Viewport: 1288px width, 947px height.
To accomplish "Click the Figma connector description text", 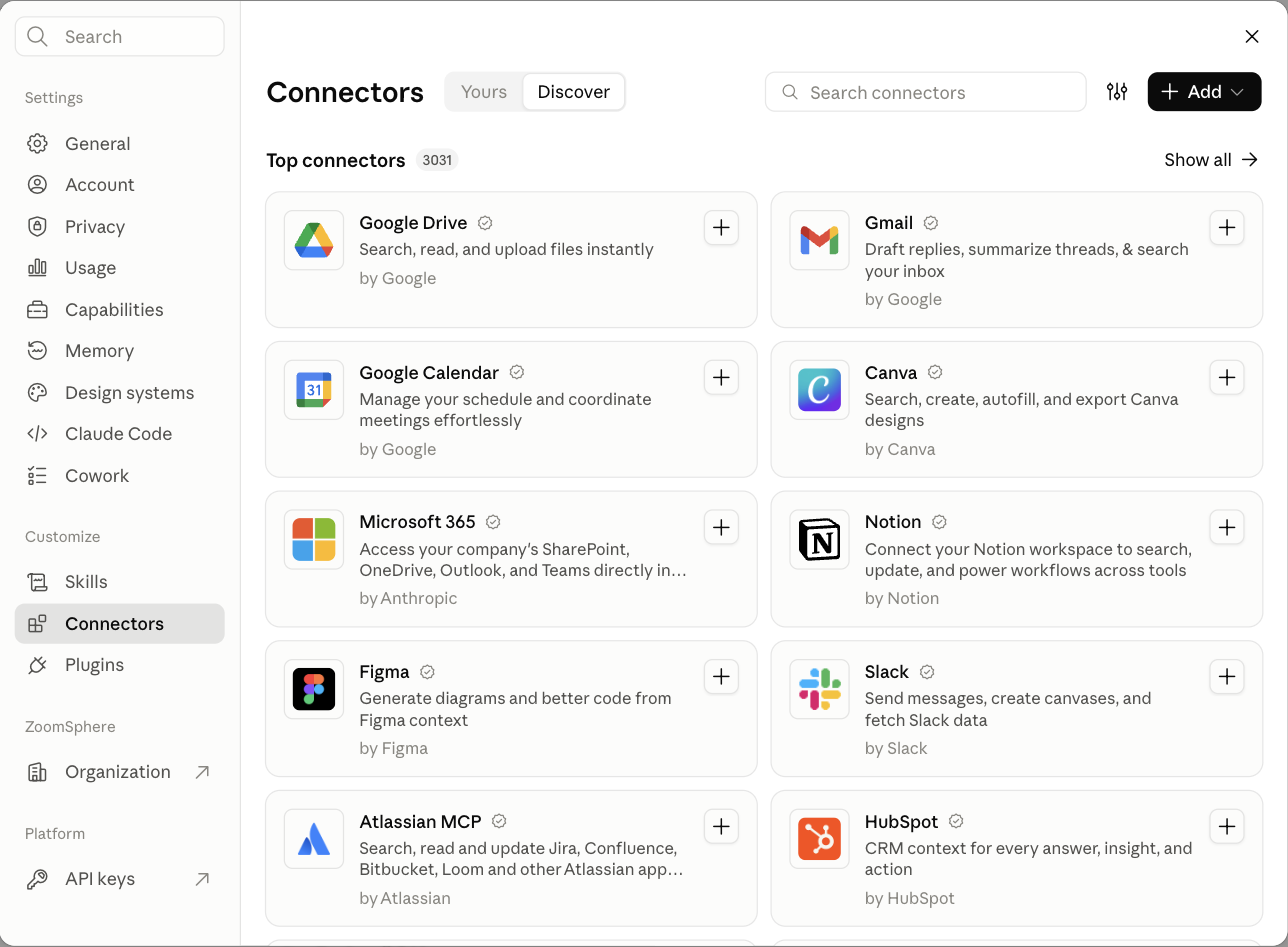I will 515,709.
